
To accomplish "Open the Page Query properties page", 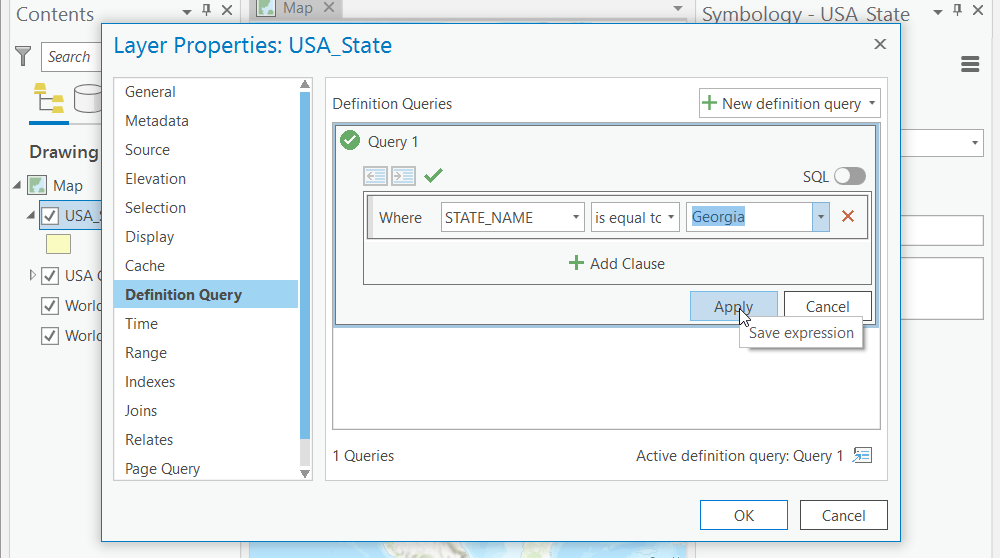I will (x=163, y=469).
